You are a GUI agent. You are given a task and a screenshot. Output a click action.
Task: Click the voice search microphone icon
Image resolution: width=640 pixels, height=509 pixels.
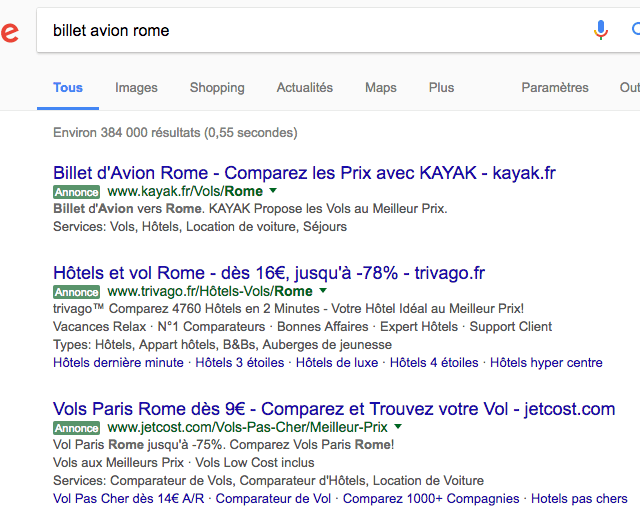pyautogui.click(x=600, y=30)
